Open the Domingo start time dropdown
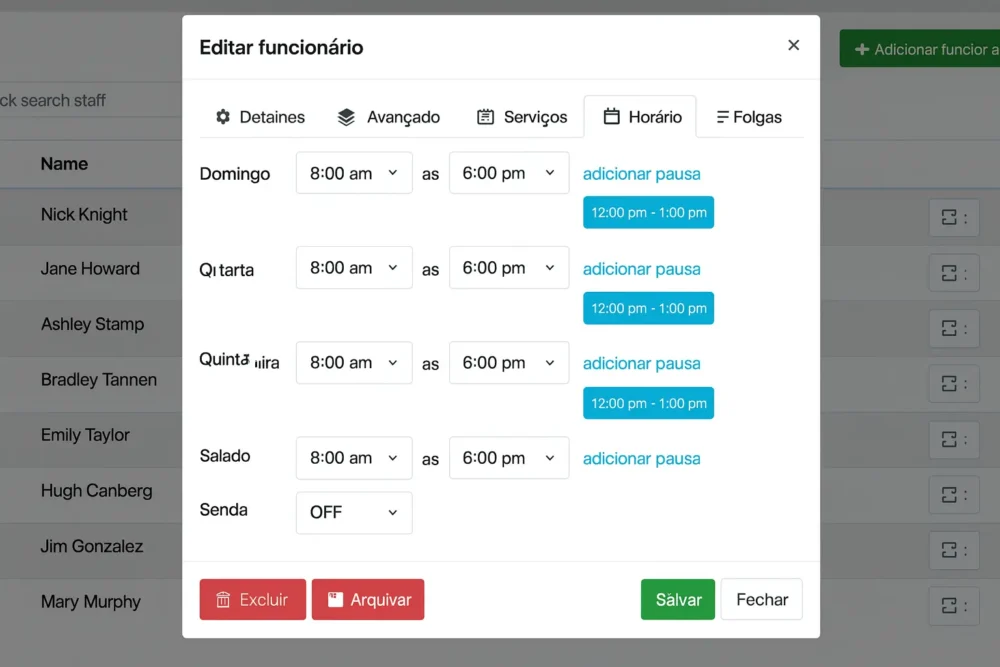 click(x=354, y=173)
